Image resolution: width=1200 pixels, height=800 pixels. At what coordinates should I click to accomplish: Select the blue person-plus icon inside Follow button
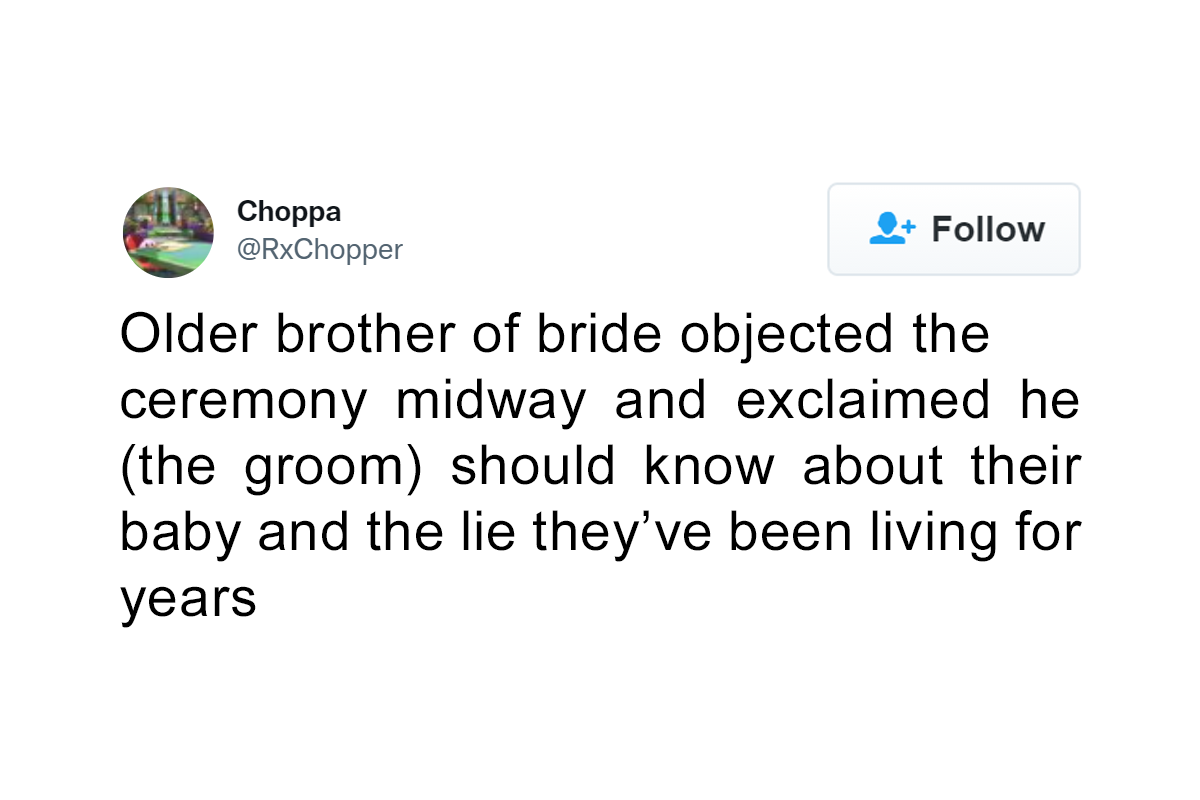point(891,229)
